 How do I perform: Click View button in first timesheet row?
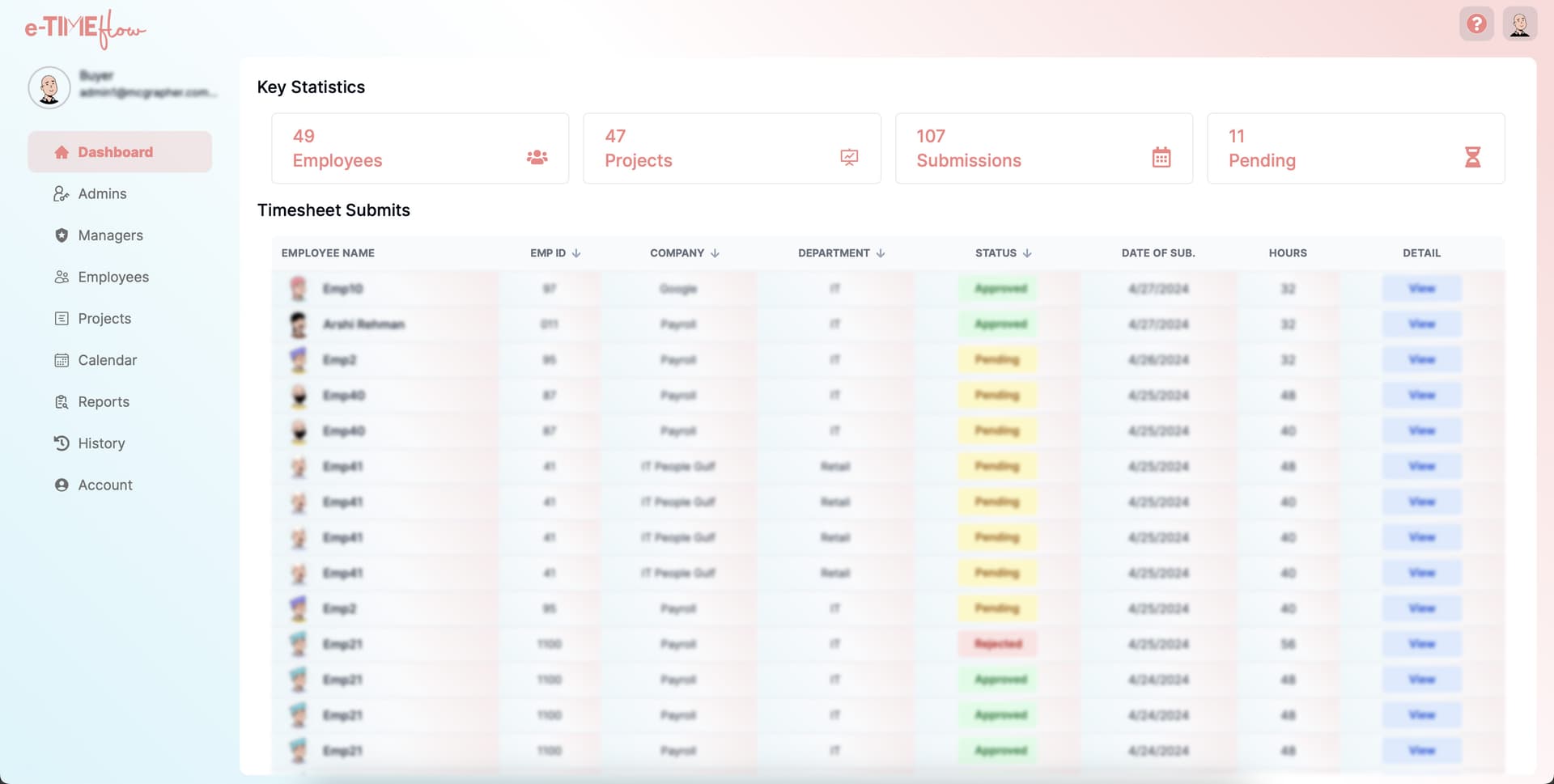1420,289
